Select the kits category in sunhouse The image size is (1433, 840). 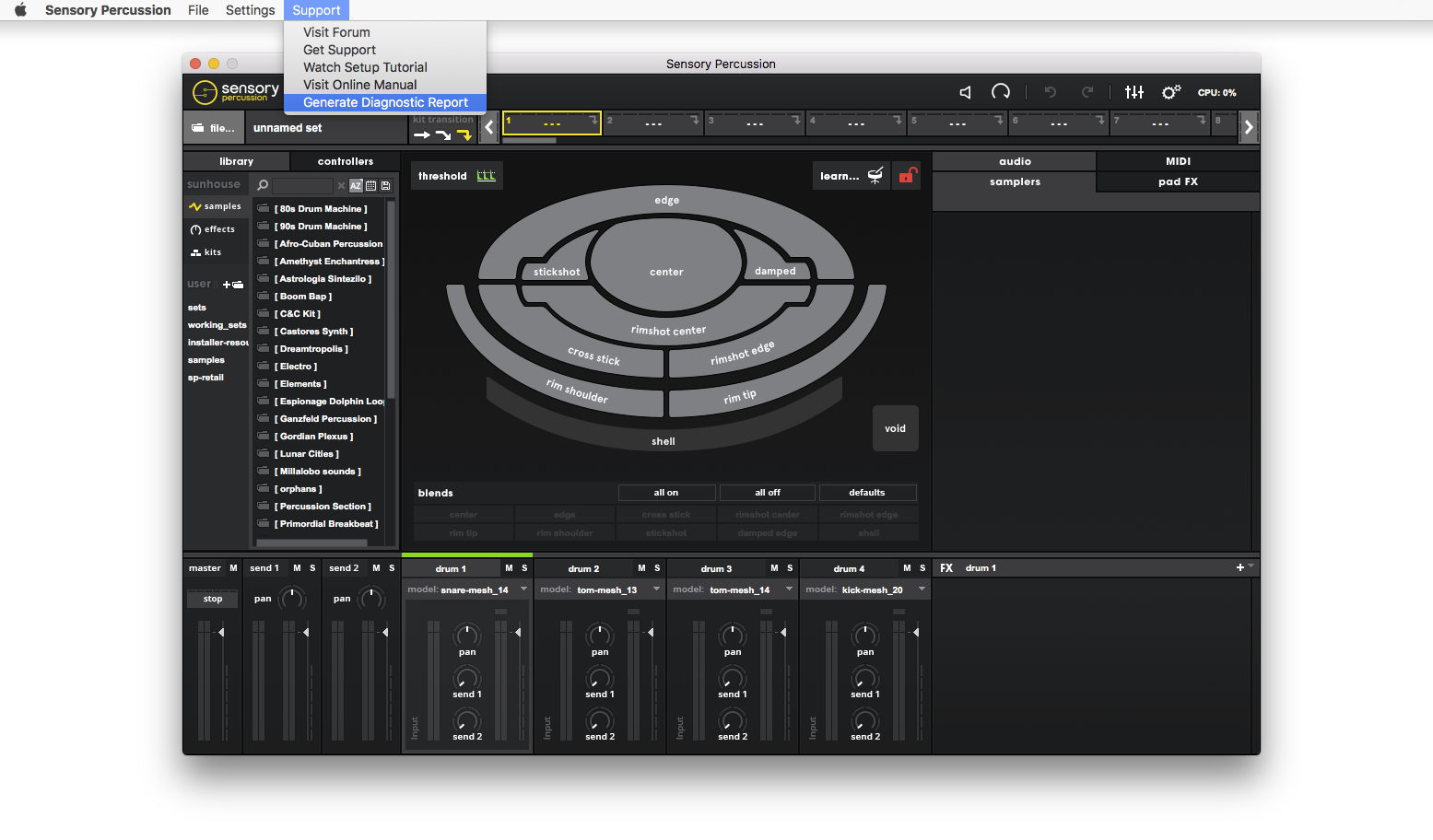206,252
